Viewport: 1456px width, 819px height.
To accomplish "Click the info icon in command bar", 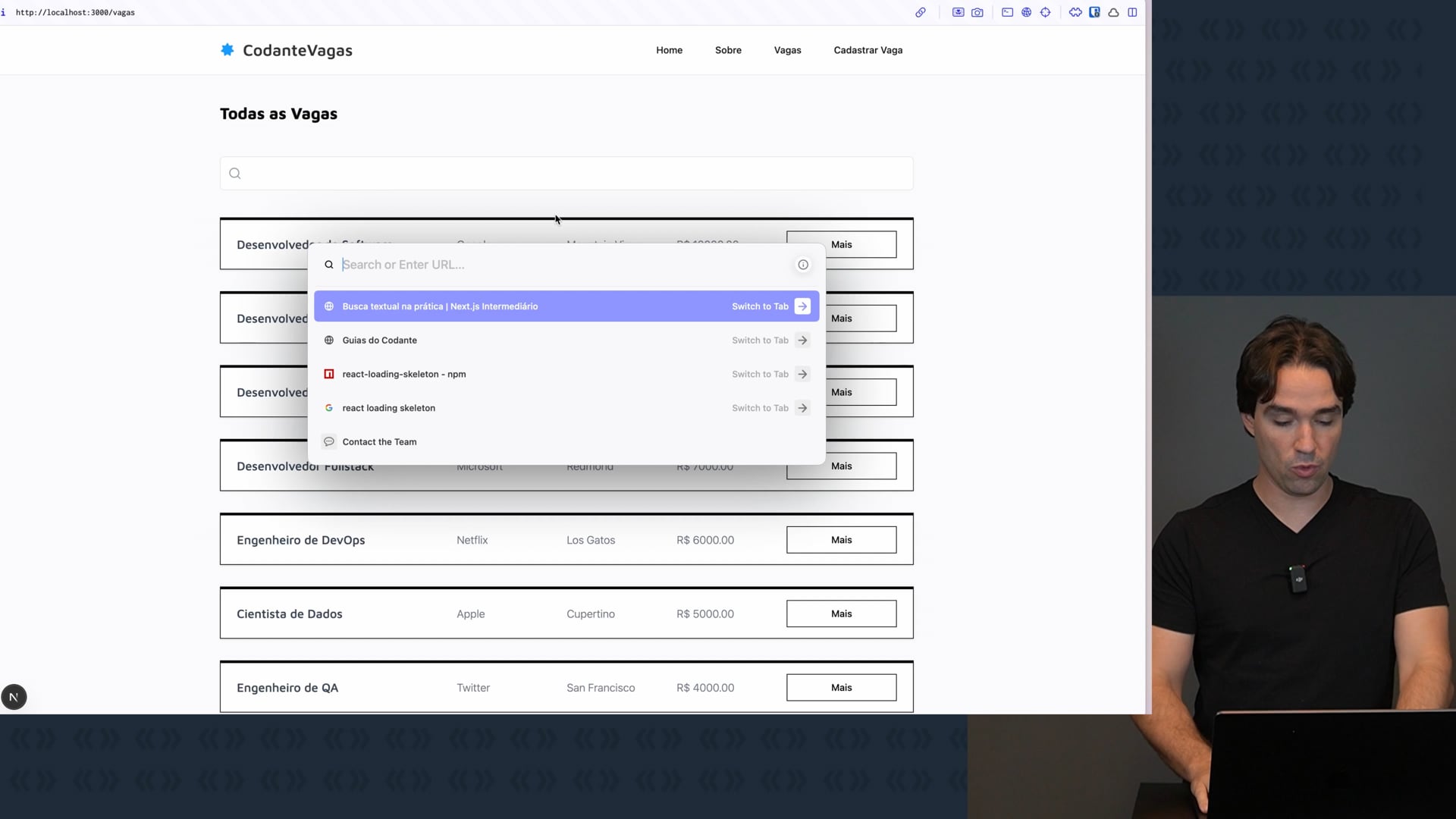I will click(x=802, y=265).
